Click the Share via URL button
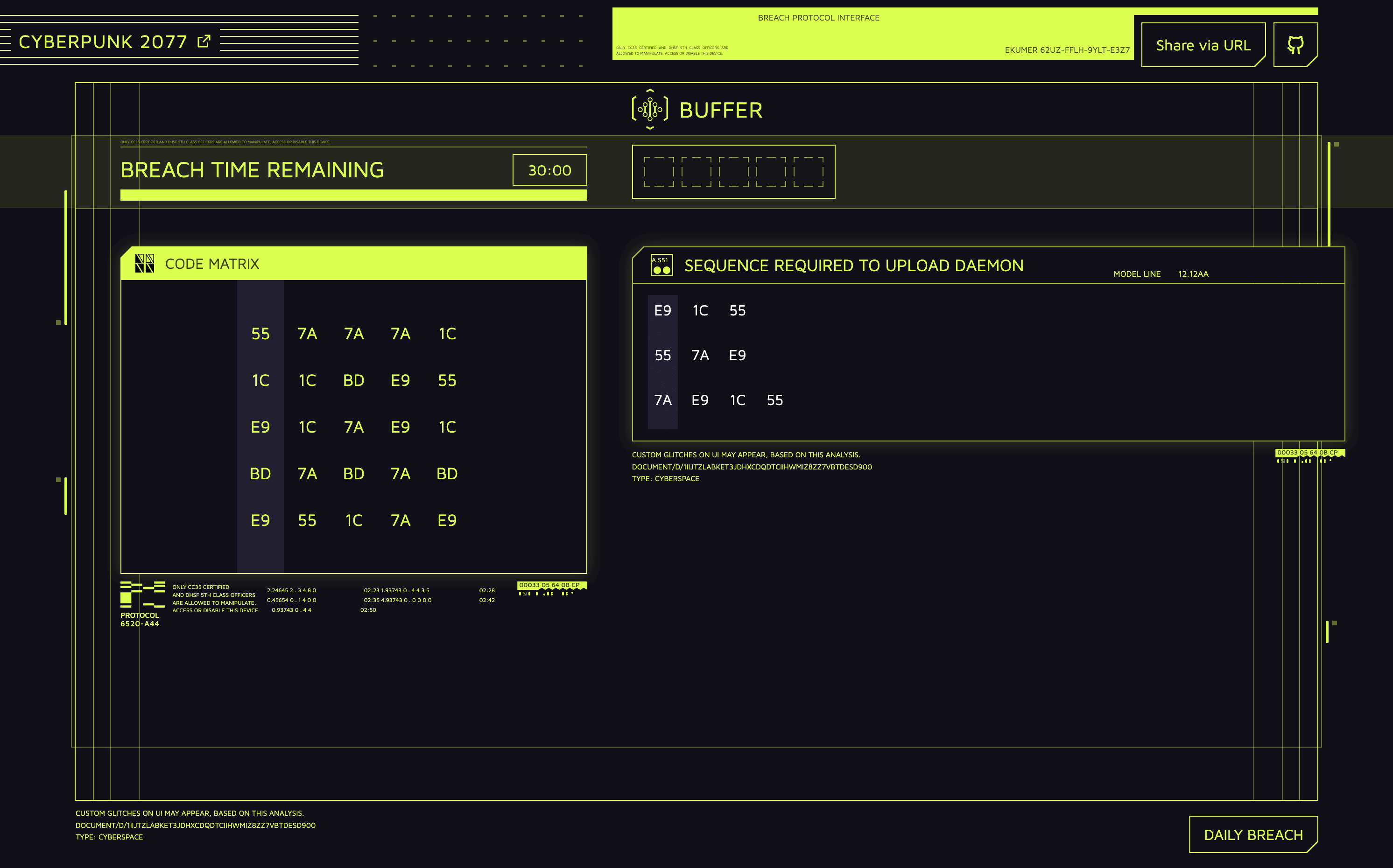Screen dimensions: 1393x868 point(1203,44)
